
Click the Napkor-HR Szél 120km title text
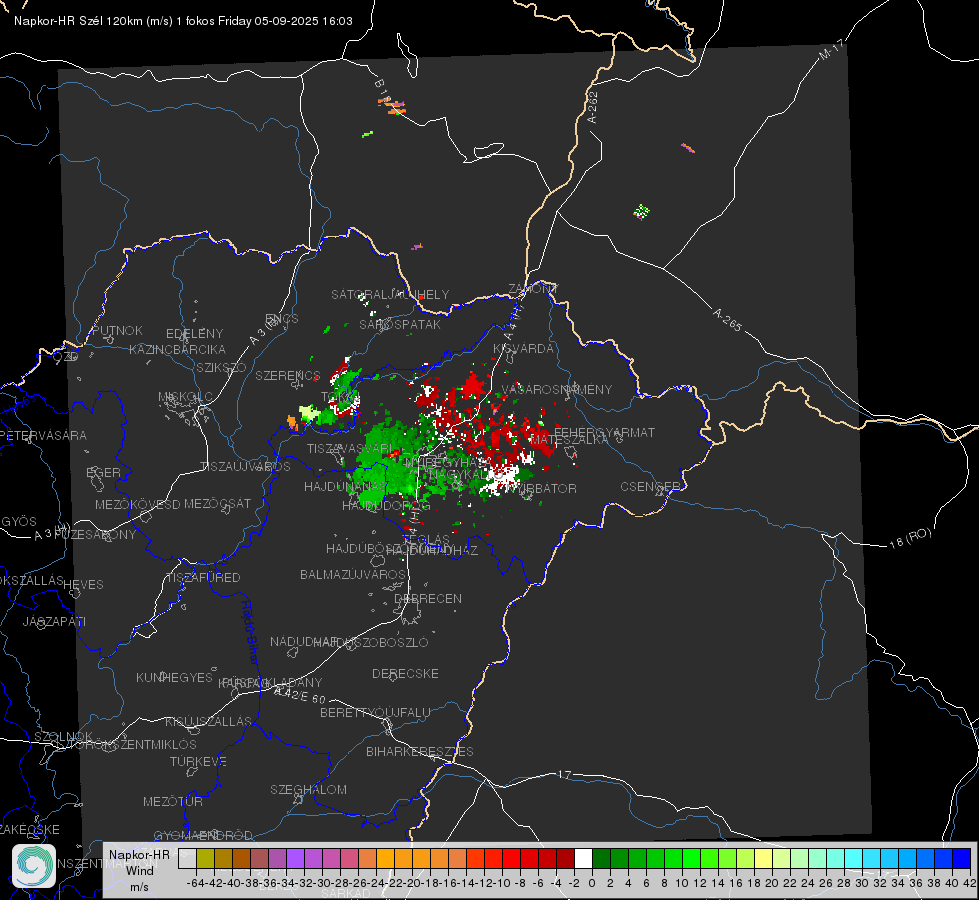(183, 21)
